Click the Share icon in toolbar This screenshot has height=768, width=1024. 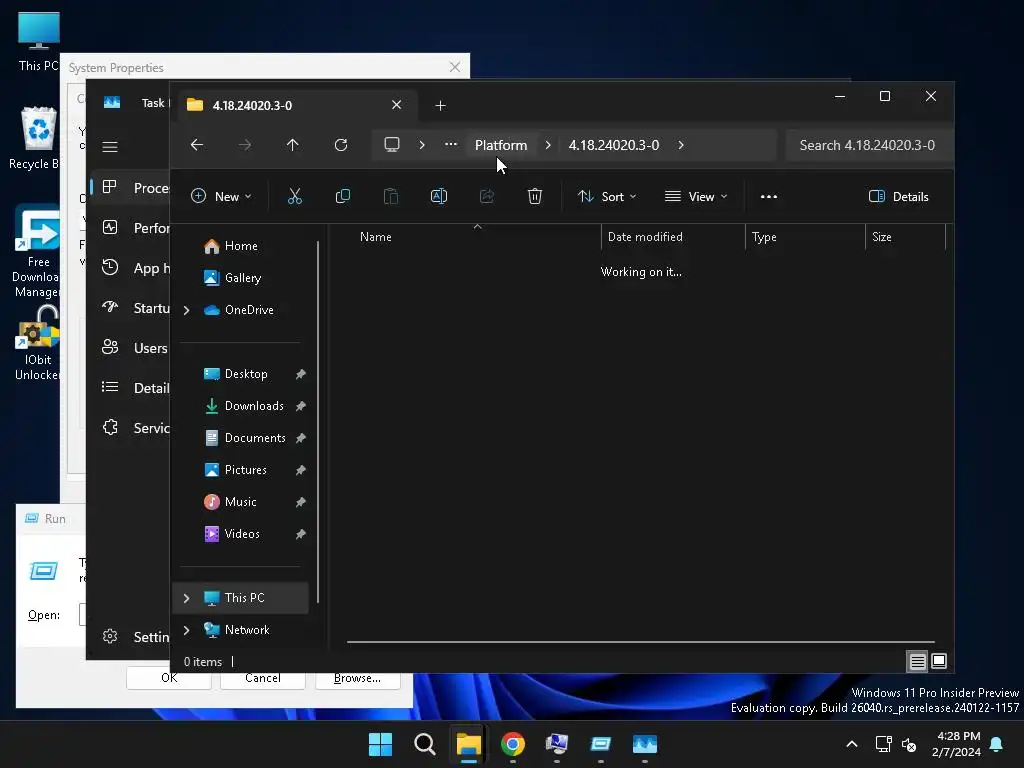click(x=487, y=196)
